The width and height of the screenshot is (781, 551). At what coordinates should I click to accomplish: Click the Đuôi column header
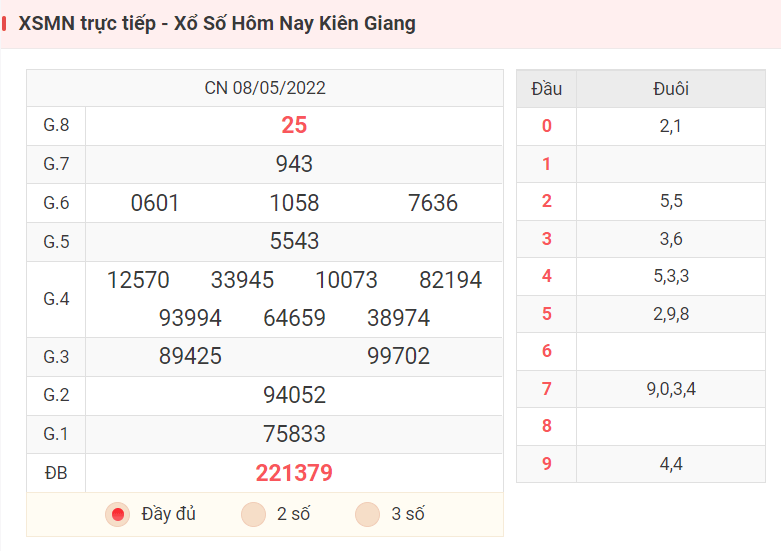[x=671, y=89]
